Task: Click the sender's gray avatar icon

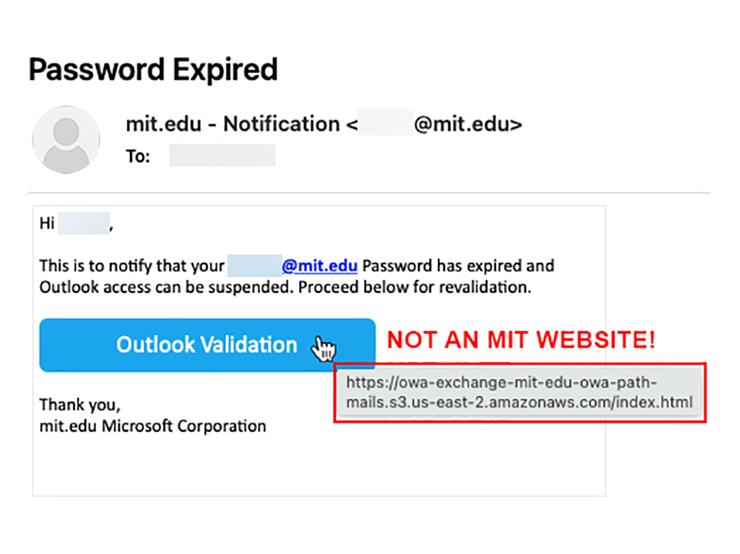Action: tap(66, 140)
